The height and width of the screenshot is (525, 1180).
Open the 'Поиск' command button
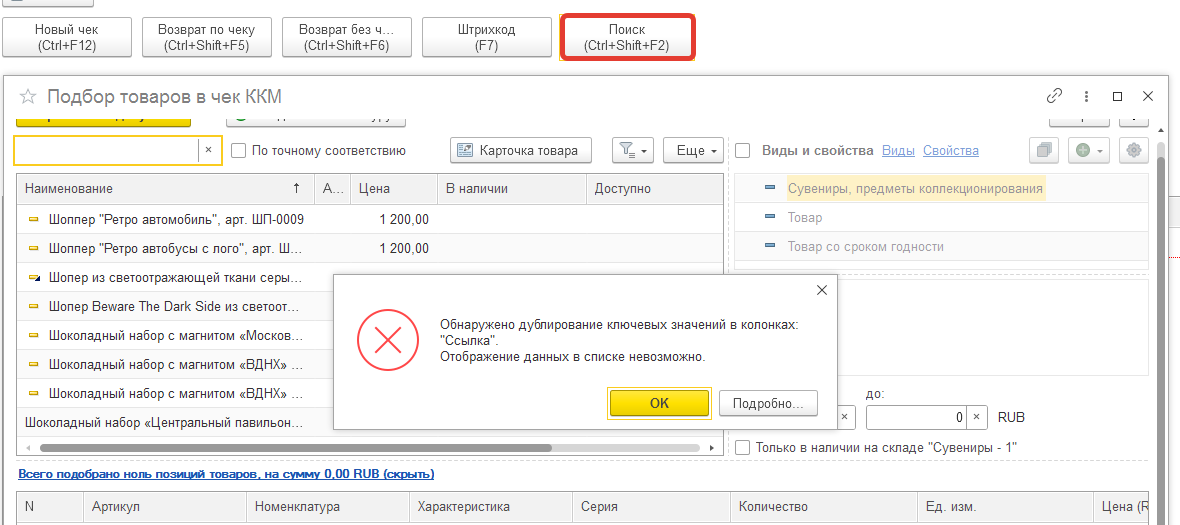pyautogui.click(x=627, y=38)
